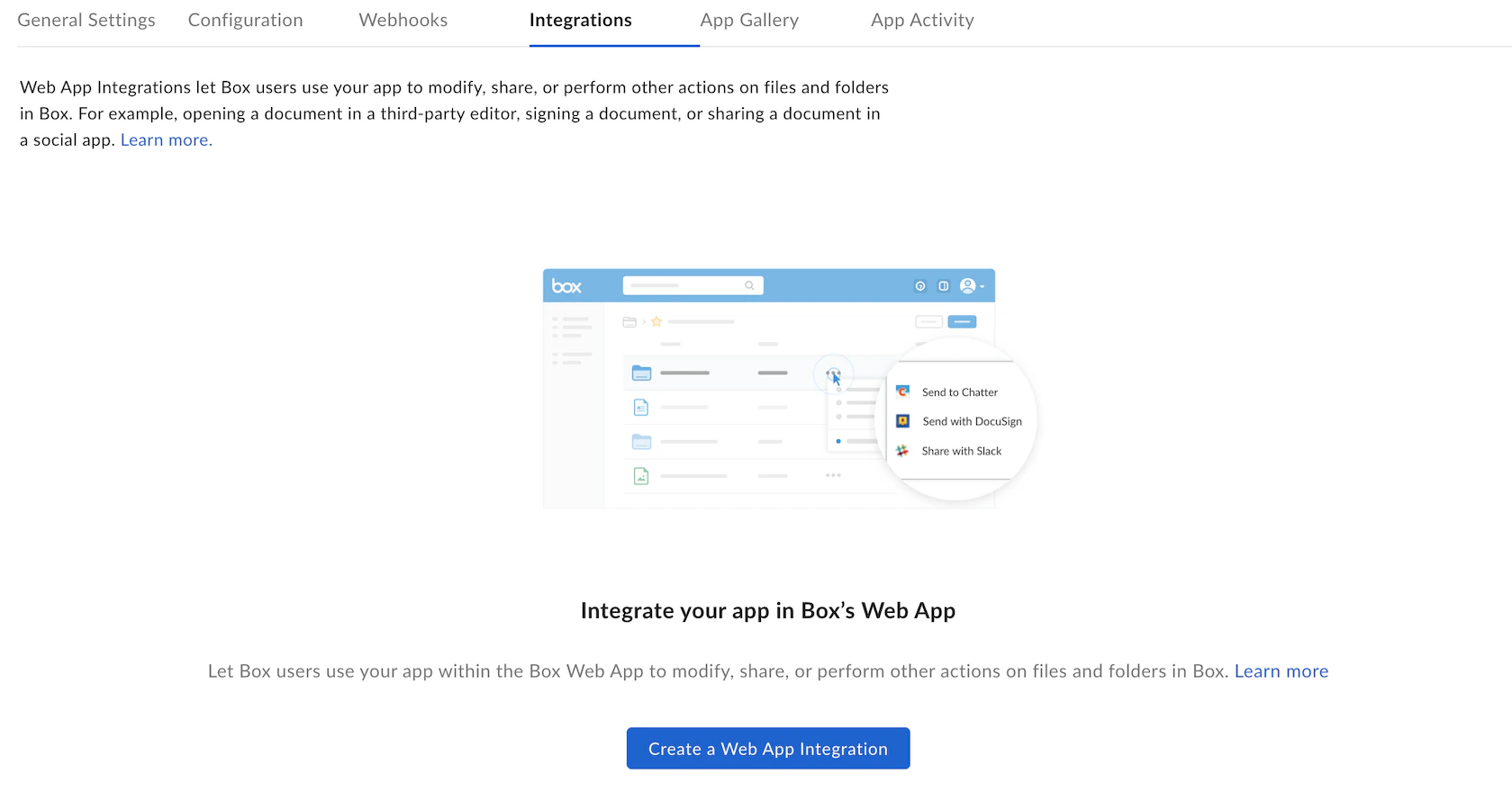Expand the account menu dropdown caret
The width and height of the screenshot is (1512, 810).
[983, 286]
